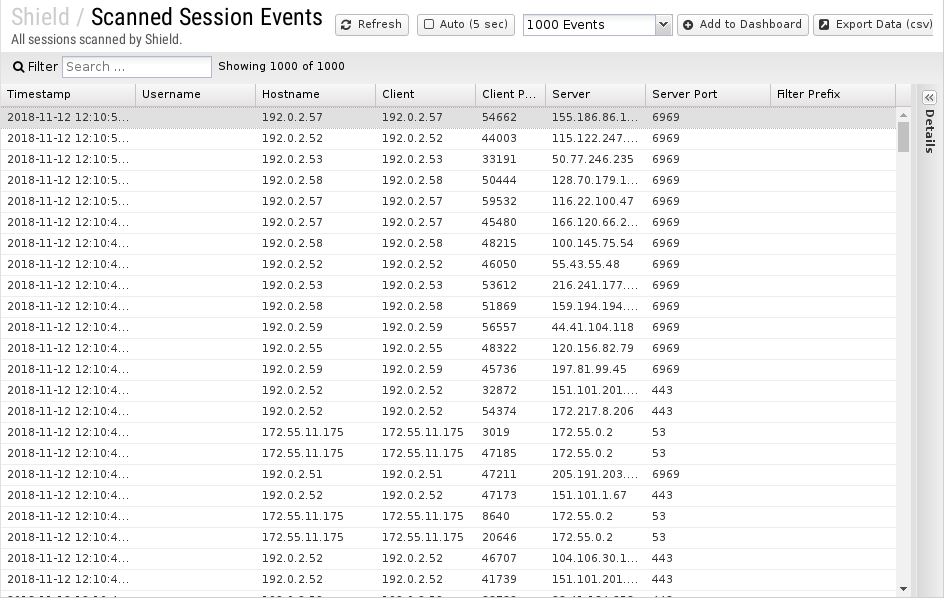944x598 pixels.
Task: Select the row with server 172.217.8.206
Action: (x=448, y=411)
